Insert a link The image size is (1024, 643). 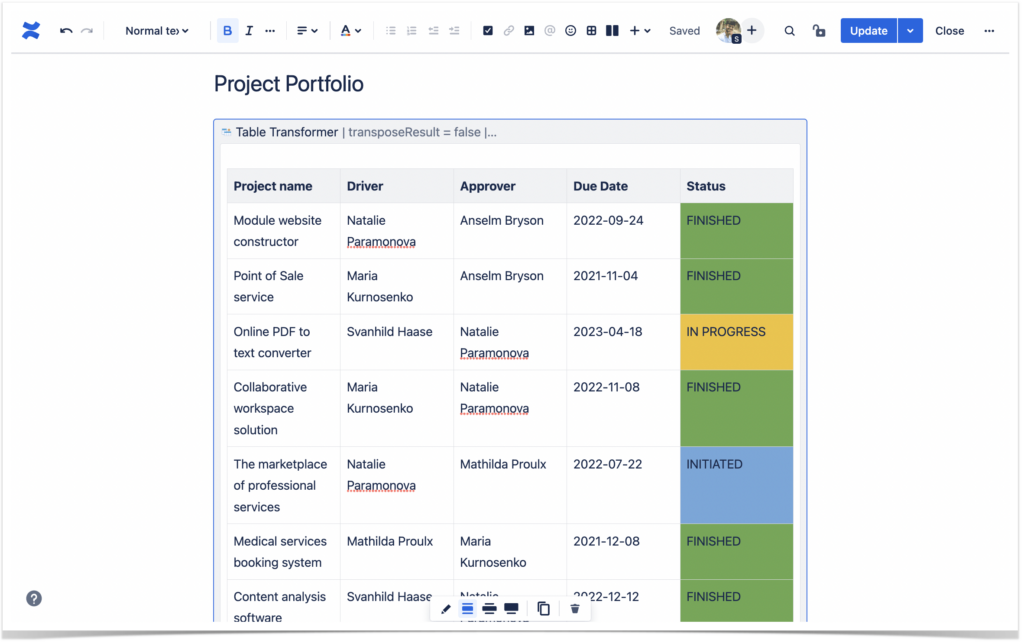click(x=509, y=30)
